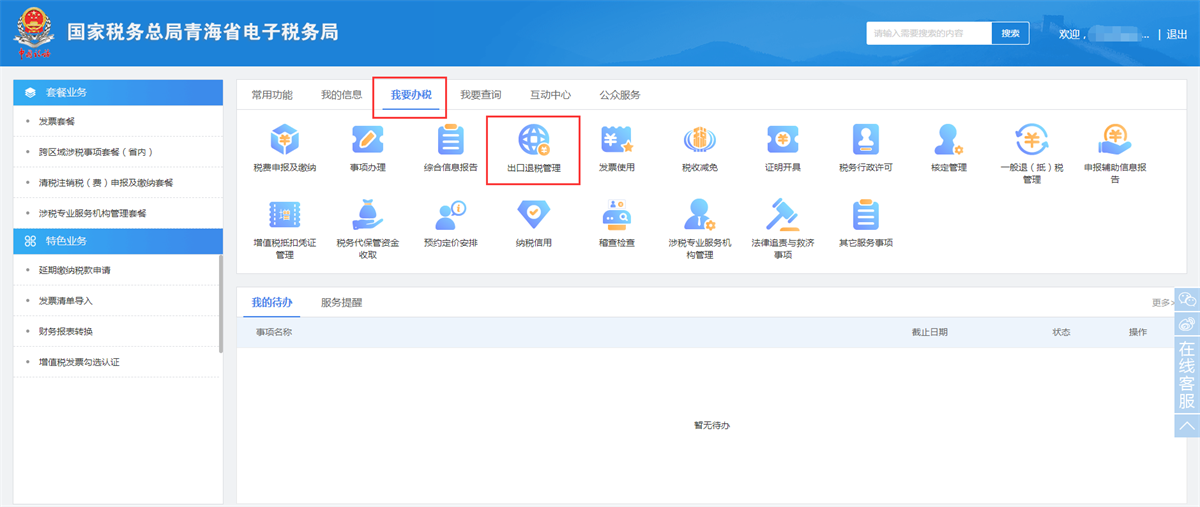Click the 搜索 button
Viewport: 1200px width, 507px height.
coord(1010,33)
